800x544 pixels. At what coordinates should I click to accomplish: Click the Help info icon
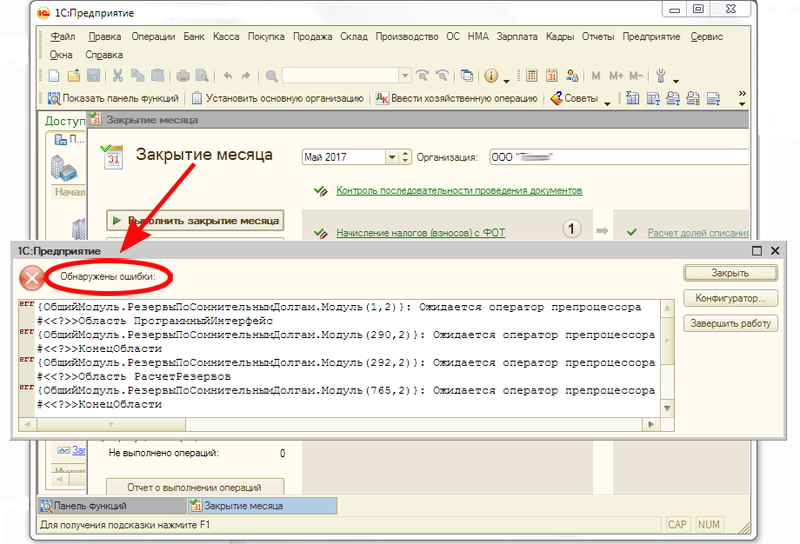point(491,76)
